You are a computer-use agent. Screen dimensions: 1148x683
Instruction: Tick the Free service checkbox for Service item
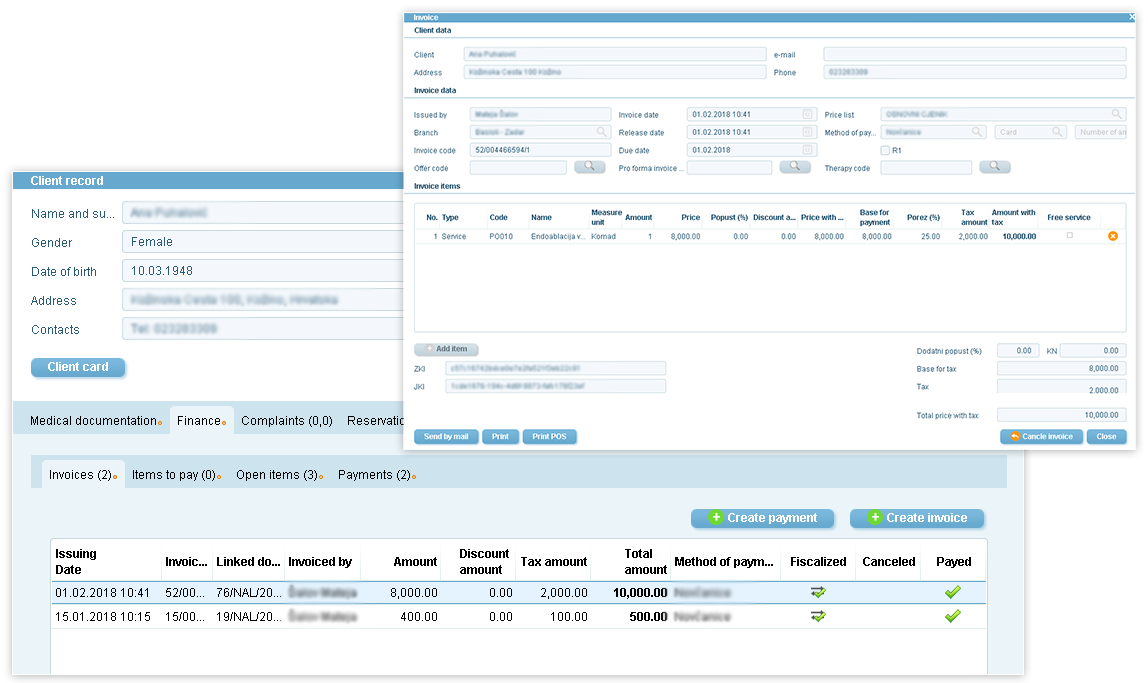(1069, 236)
